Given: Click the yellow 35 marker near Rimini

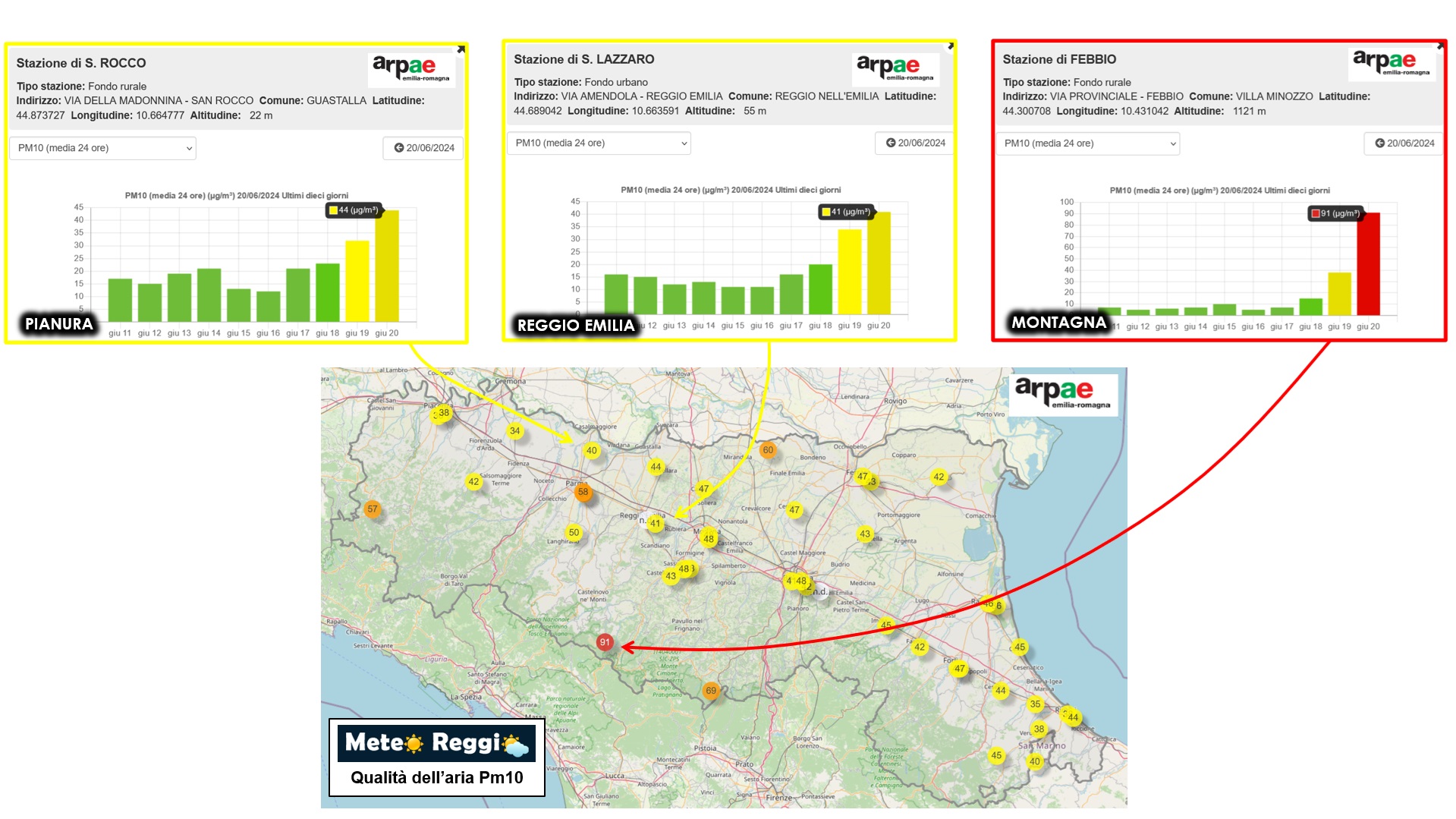Looking at the screenshot, I should [x=1035, y=704].
